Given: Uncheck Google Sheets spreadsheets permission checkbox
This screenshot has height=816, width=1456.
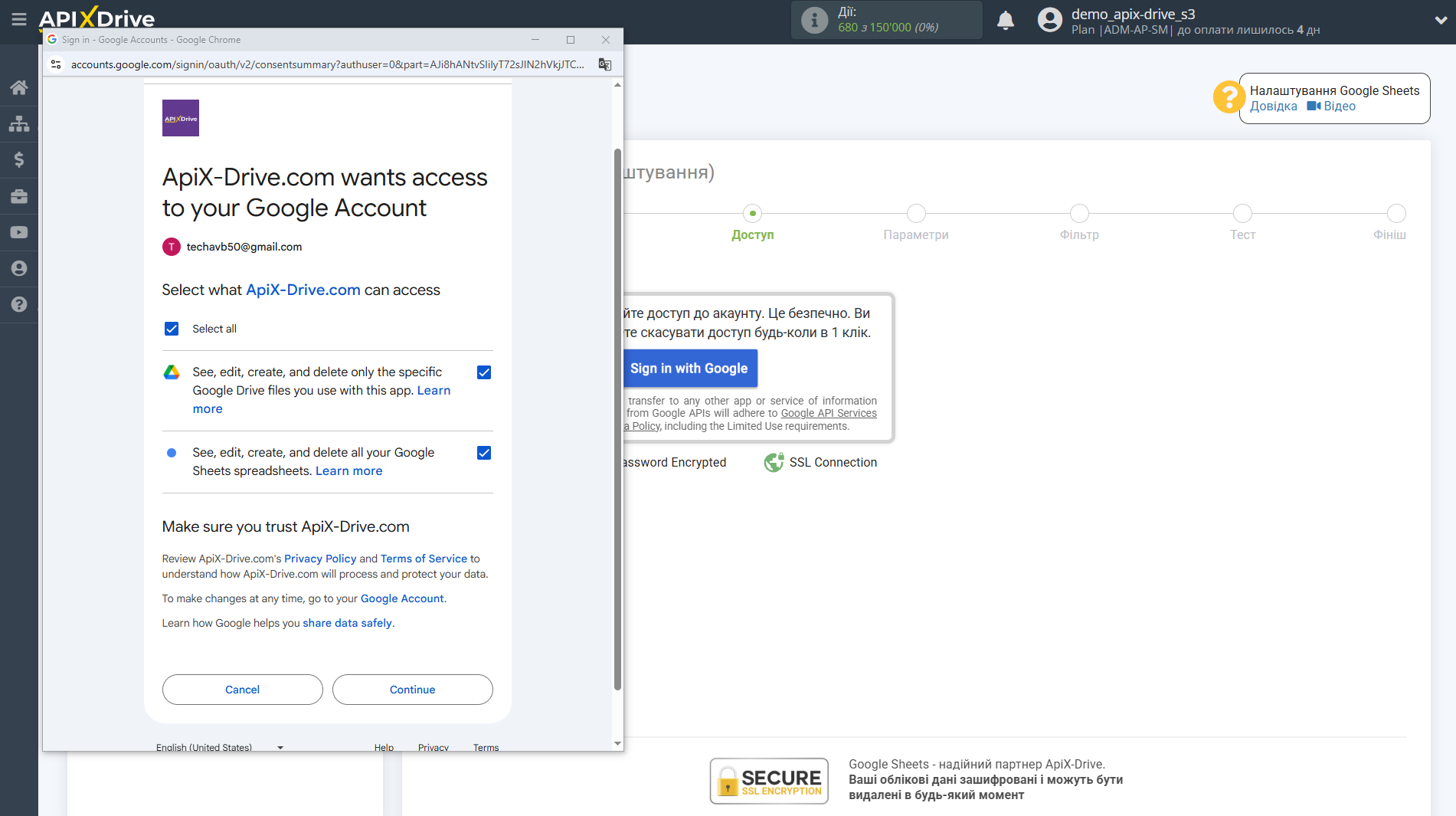Looking at the screenshot, I should point(484,453).
